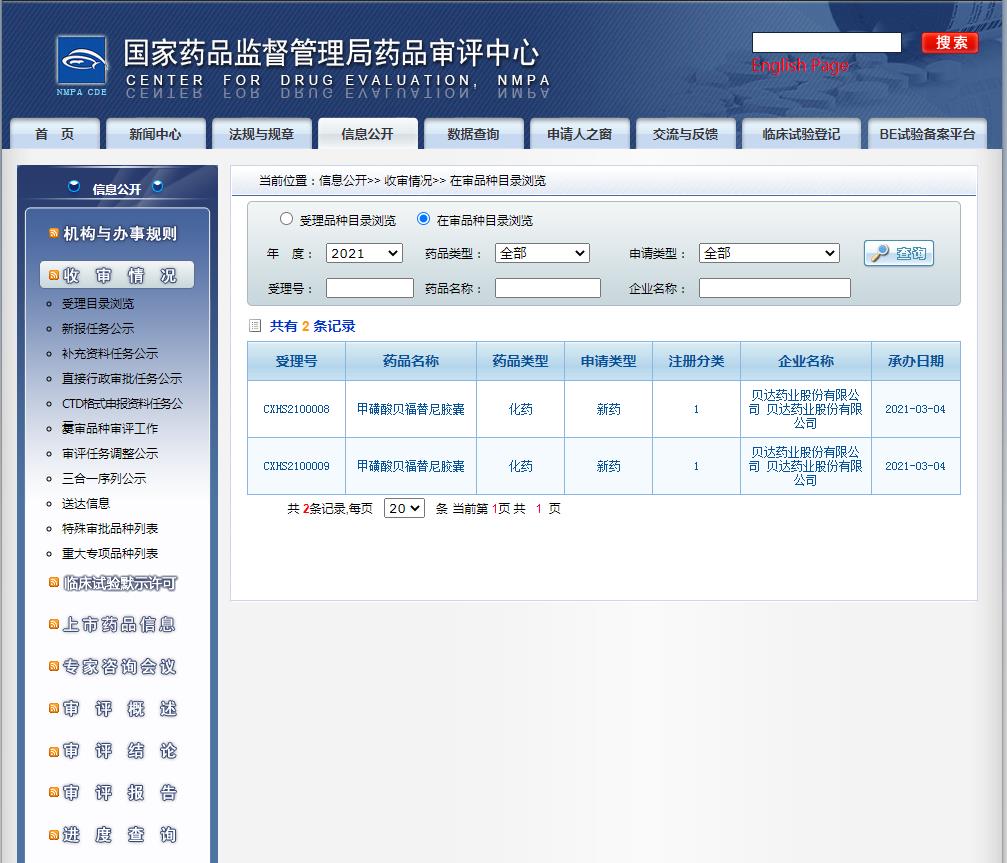Click the 药品名称 input field

point(548,288)
